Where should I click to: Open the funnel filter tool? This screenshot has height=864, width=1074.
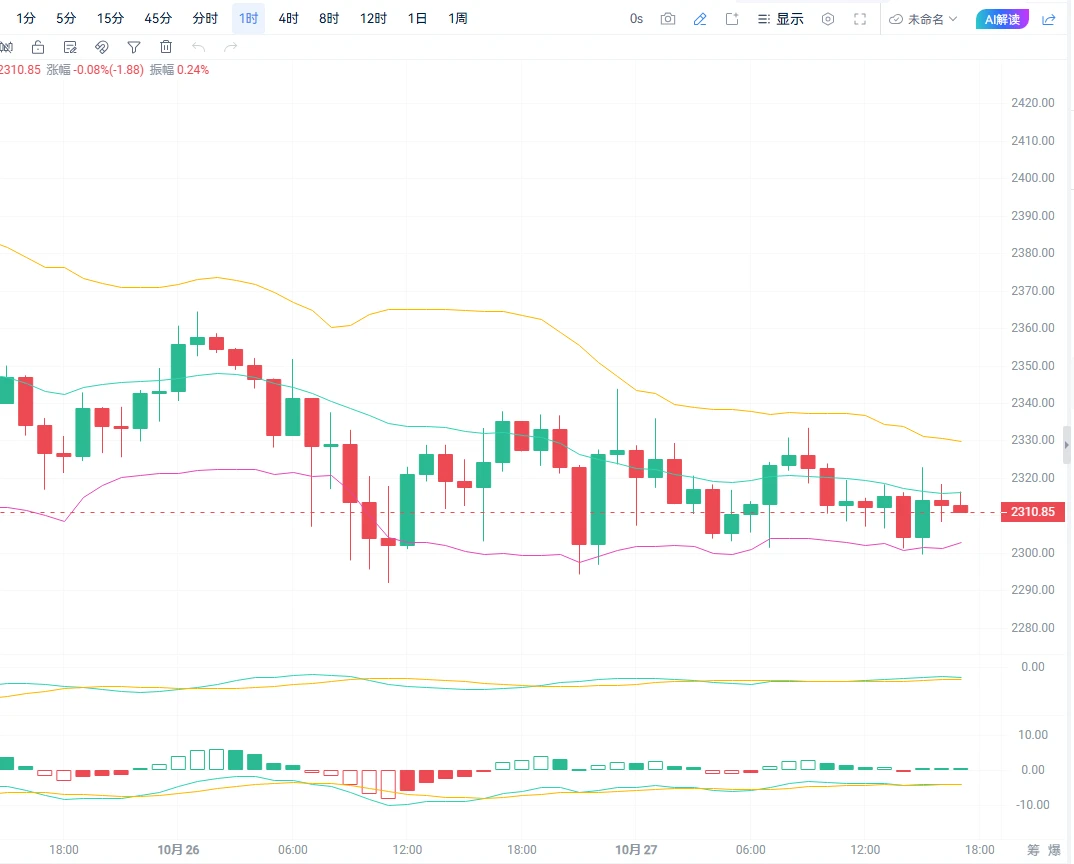134,47
